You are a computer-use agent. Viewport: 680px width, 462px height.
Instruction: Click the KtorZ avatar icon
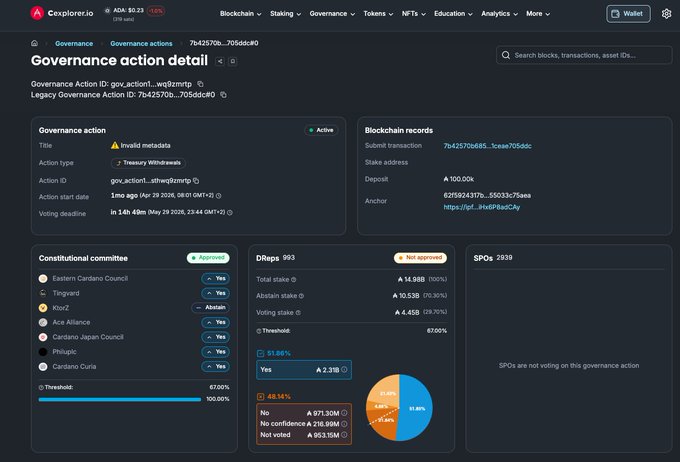43,308
